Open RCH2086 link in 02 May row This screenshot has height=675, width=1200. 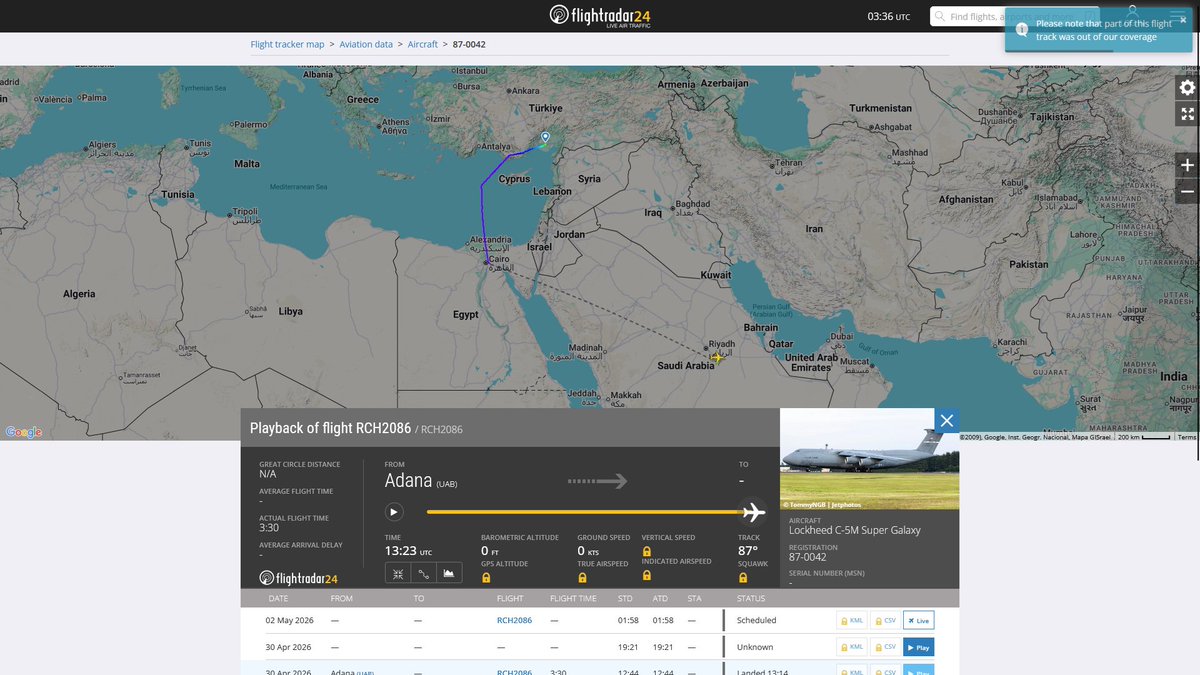[x=514, y=620]
